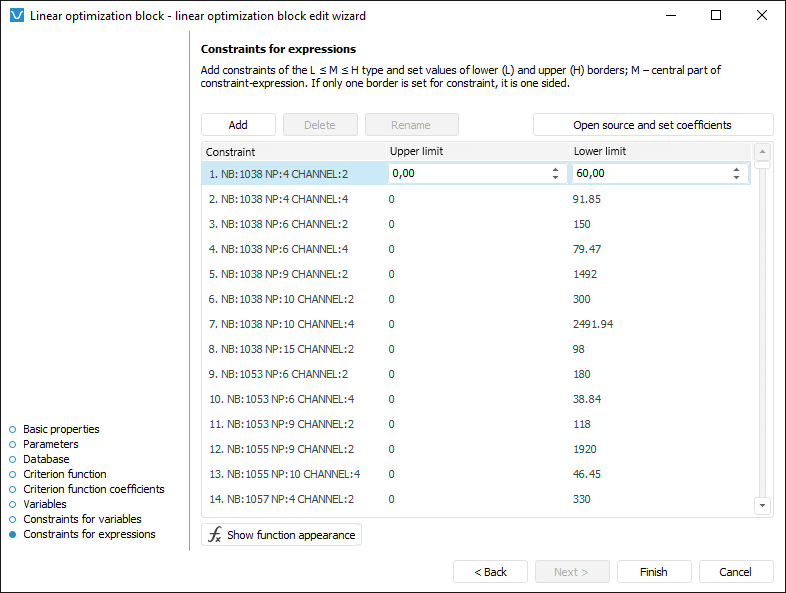Click the Add constraint button
This screenshot has width=786, height=593.
point(238,125)
